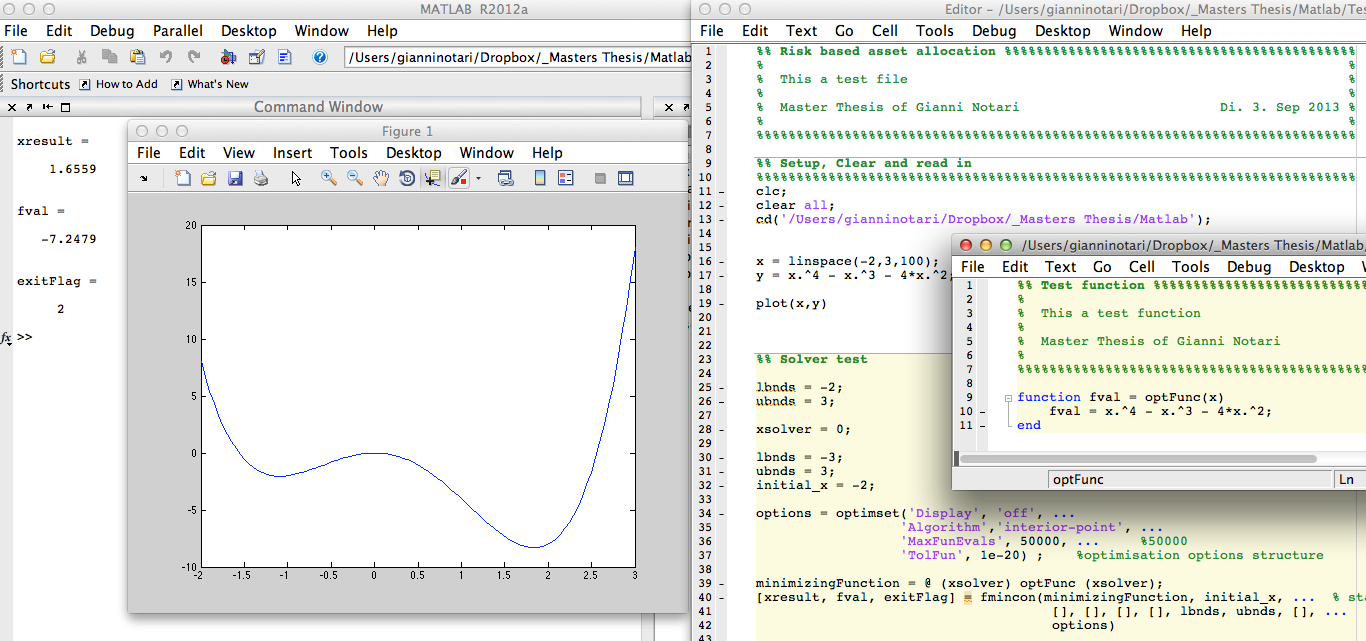Open the Insert menu in Figure 1
The width and height of the screenshot is (1366, 641).
click(292, 152)
